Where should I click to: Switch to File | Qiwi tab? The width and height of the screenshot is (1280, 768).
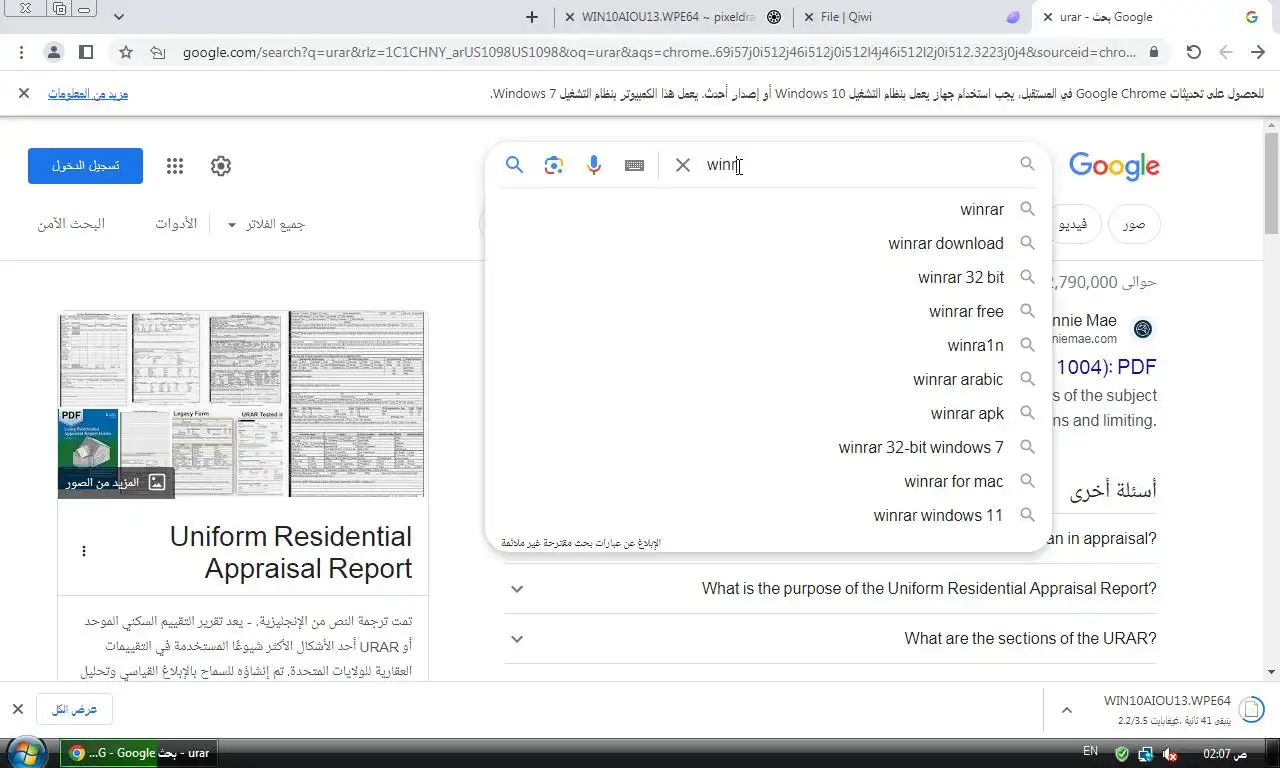[910, 17]
